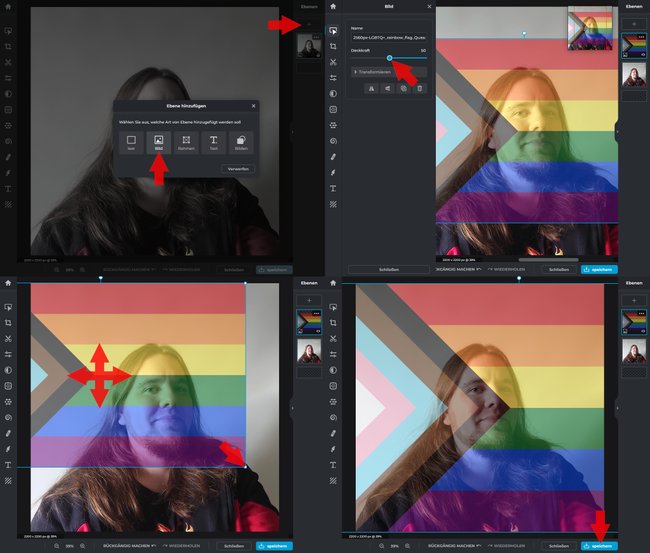Click the home icon in bottom-left screenshot

point(8,283)
